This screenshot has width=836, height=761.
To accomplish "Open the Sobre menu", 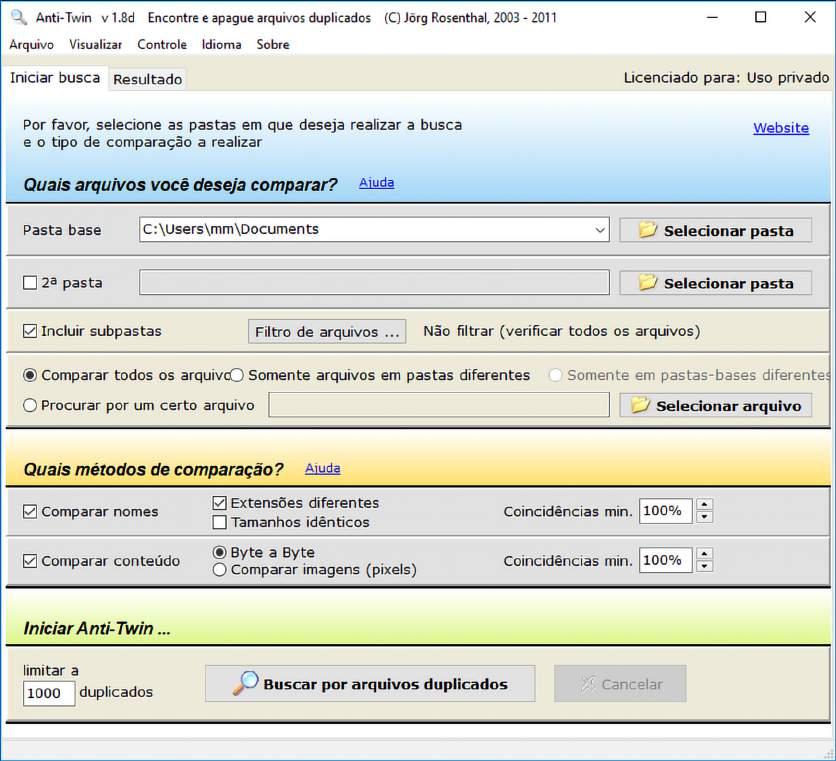I will [x=273, y=44].
